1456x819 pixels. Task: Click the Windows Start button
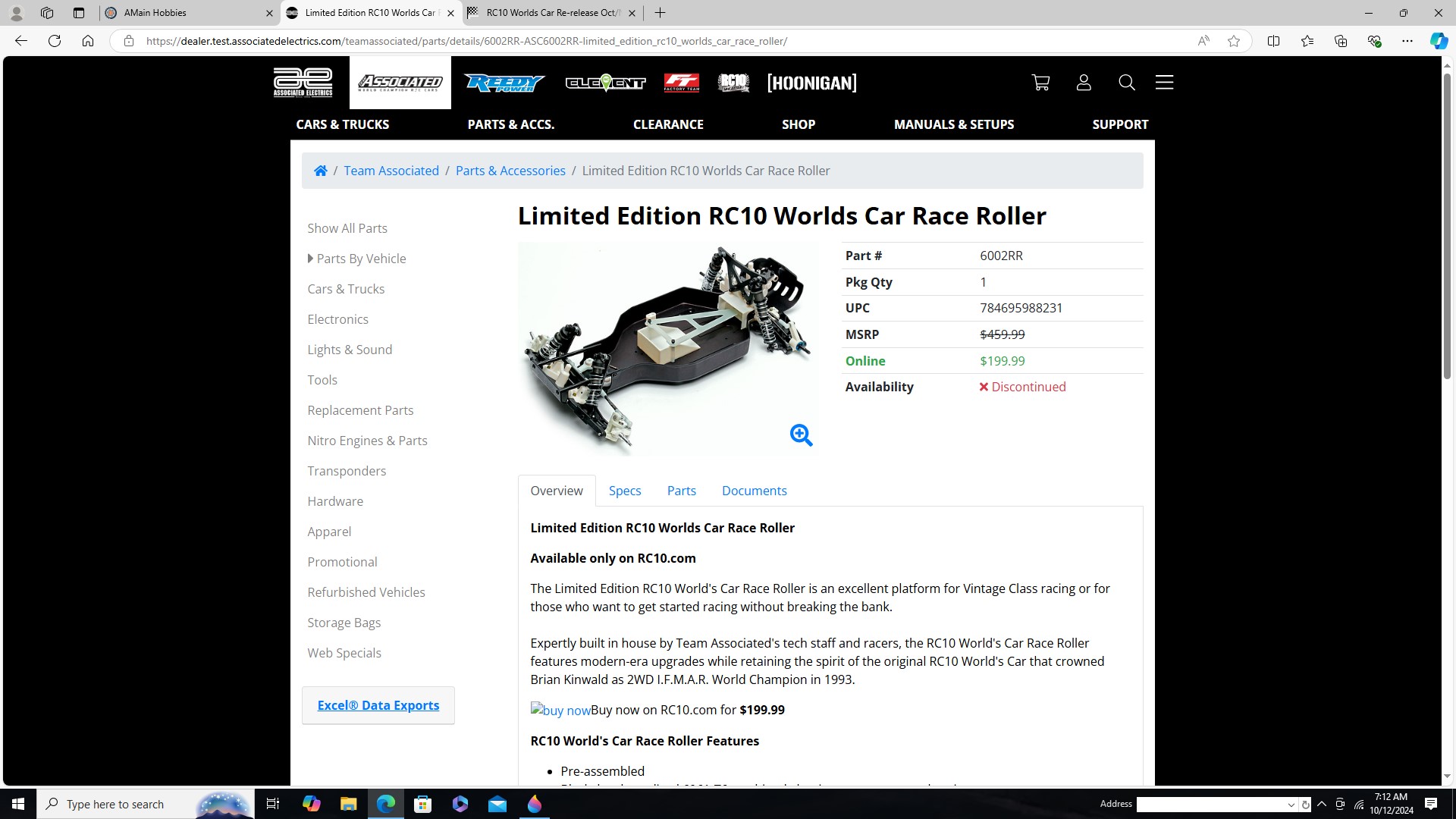18,804
